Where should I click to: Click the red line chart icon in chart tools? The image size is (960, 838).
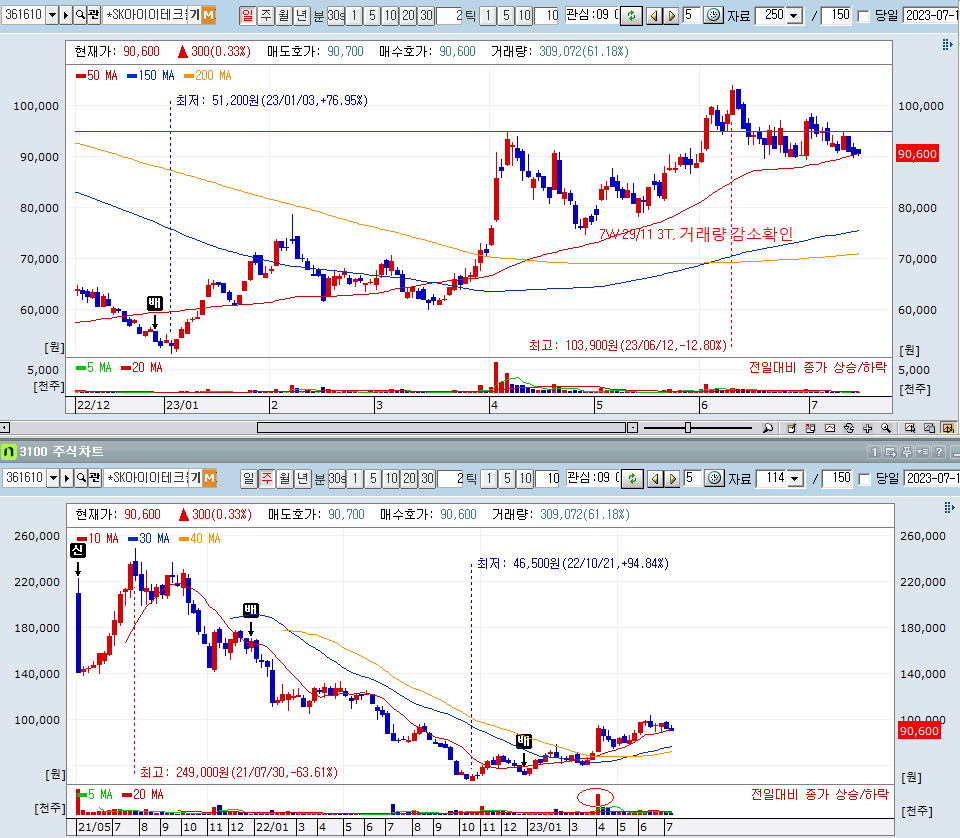pos(830,428)
